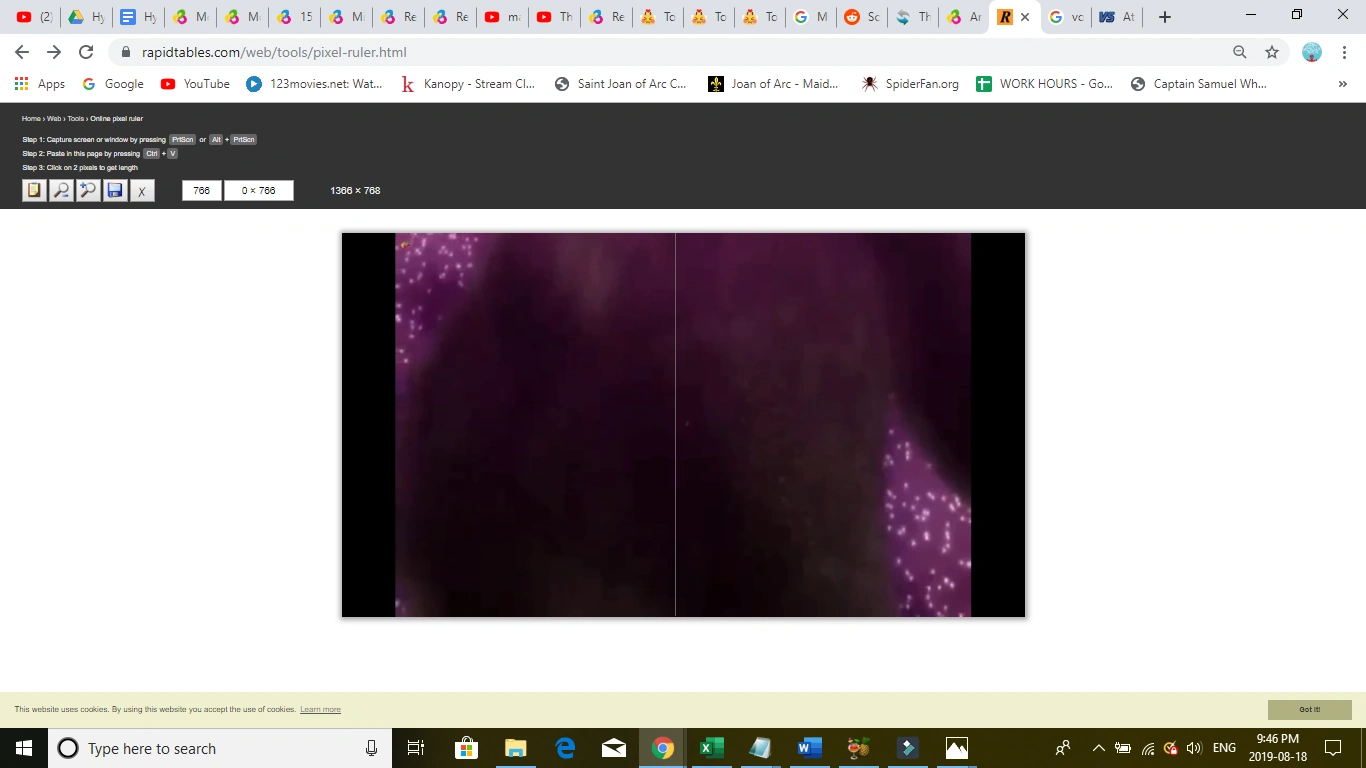This screenshot has height=768, width=1366.
Task: Open the Action Center notifications
Action: [1333, 748]
